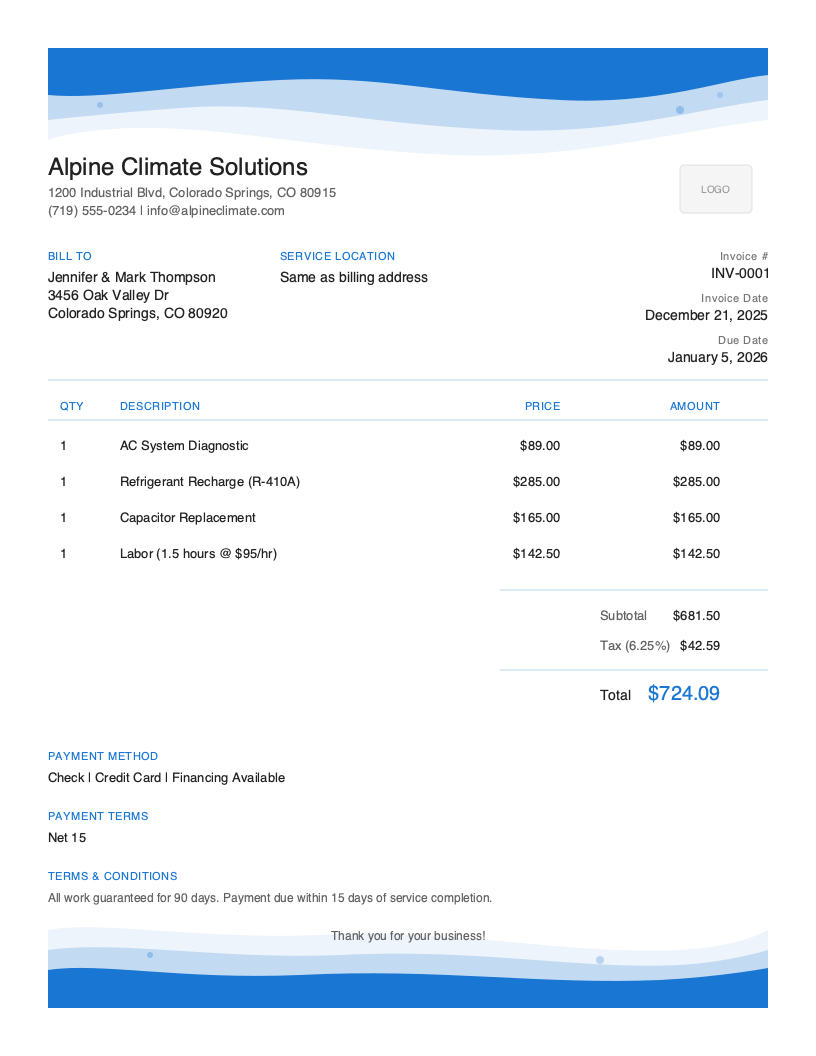Click the Total amount $724.09
The image size is (816, 1056).
tap(683, 693)
